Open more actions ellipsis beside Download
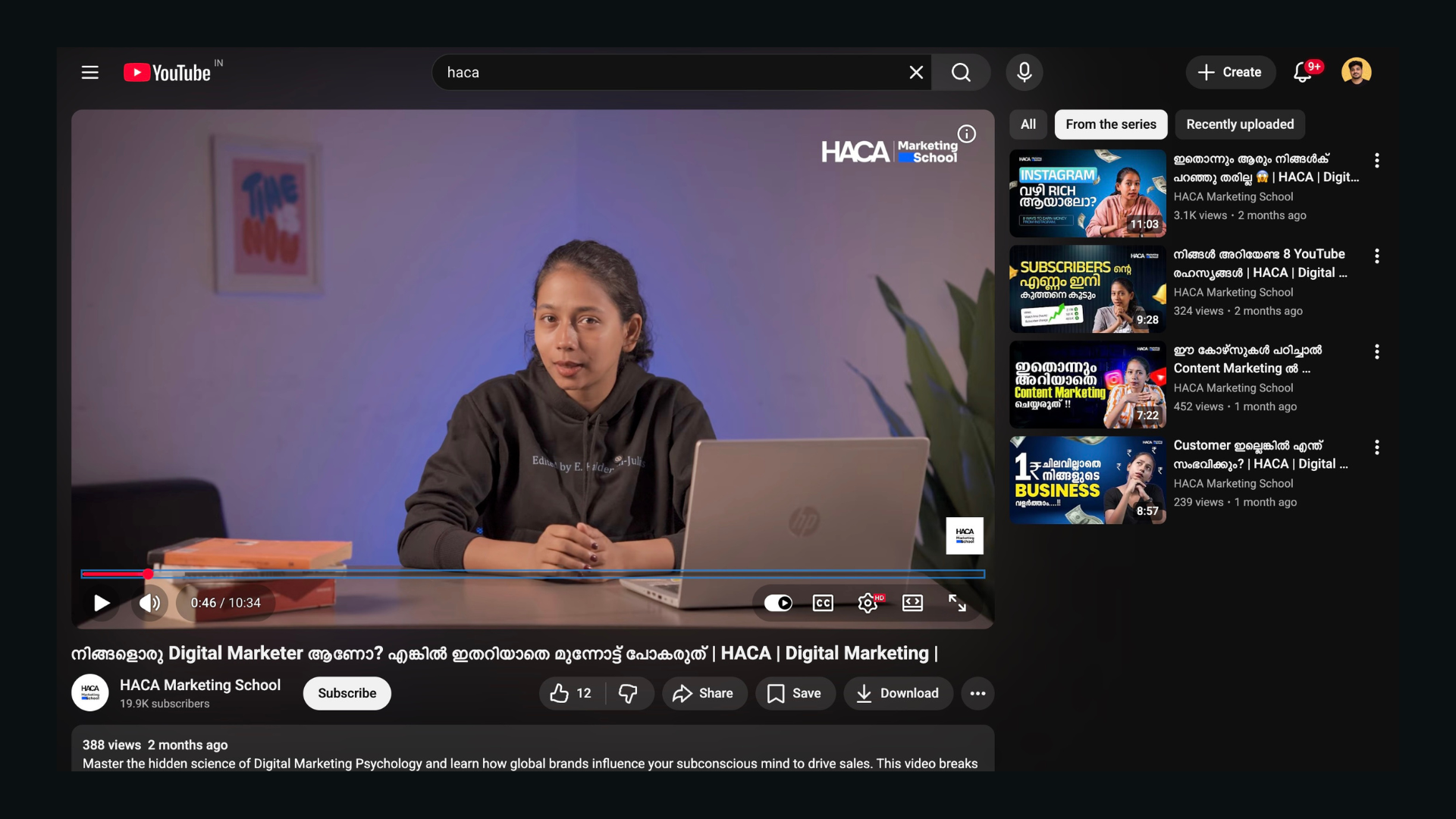 point(977,693)
